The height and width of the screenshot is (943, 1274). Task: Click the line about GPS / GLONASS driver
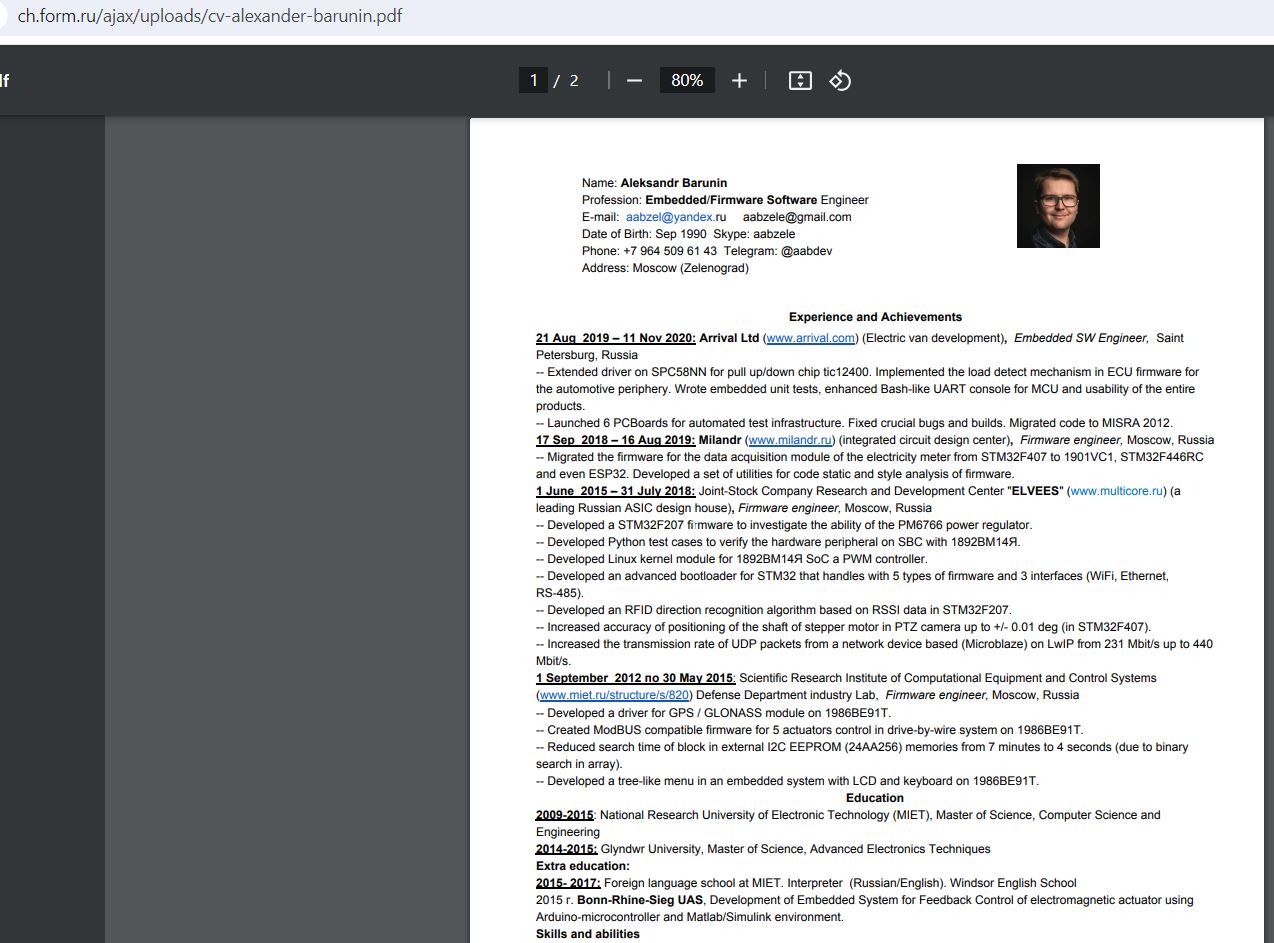(x=713, y=713)
